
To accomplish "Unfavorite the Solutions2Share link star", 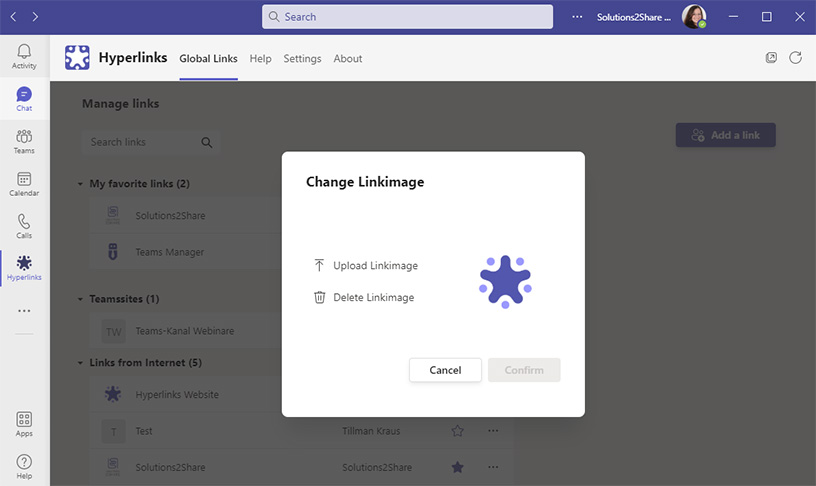I will [x=457, y=467].
